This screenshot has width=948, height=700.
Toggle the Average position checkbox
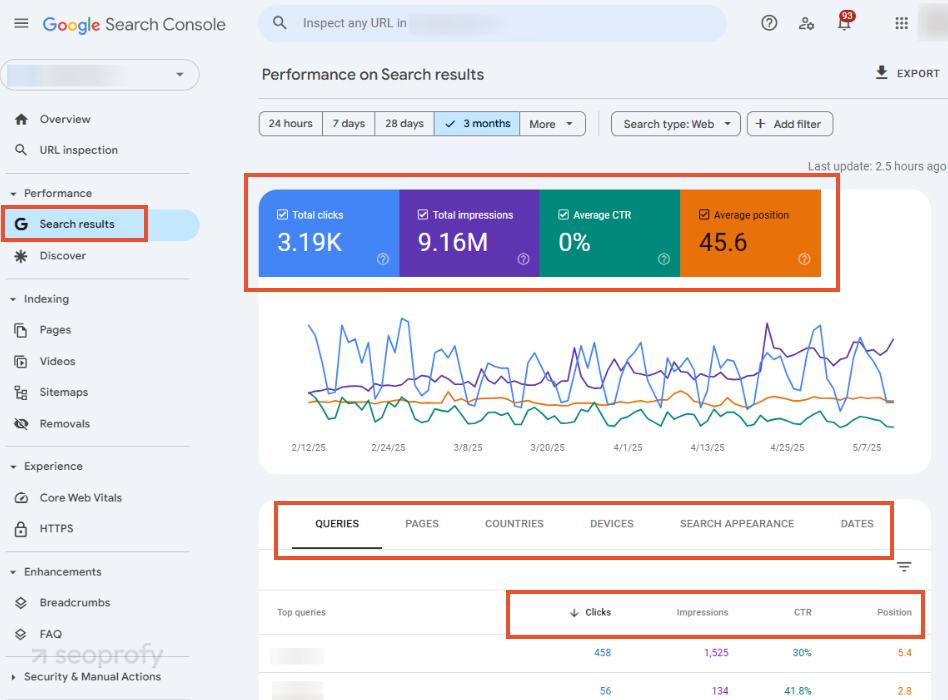(704, 215)
